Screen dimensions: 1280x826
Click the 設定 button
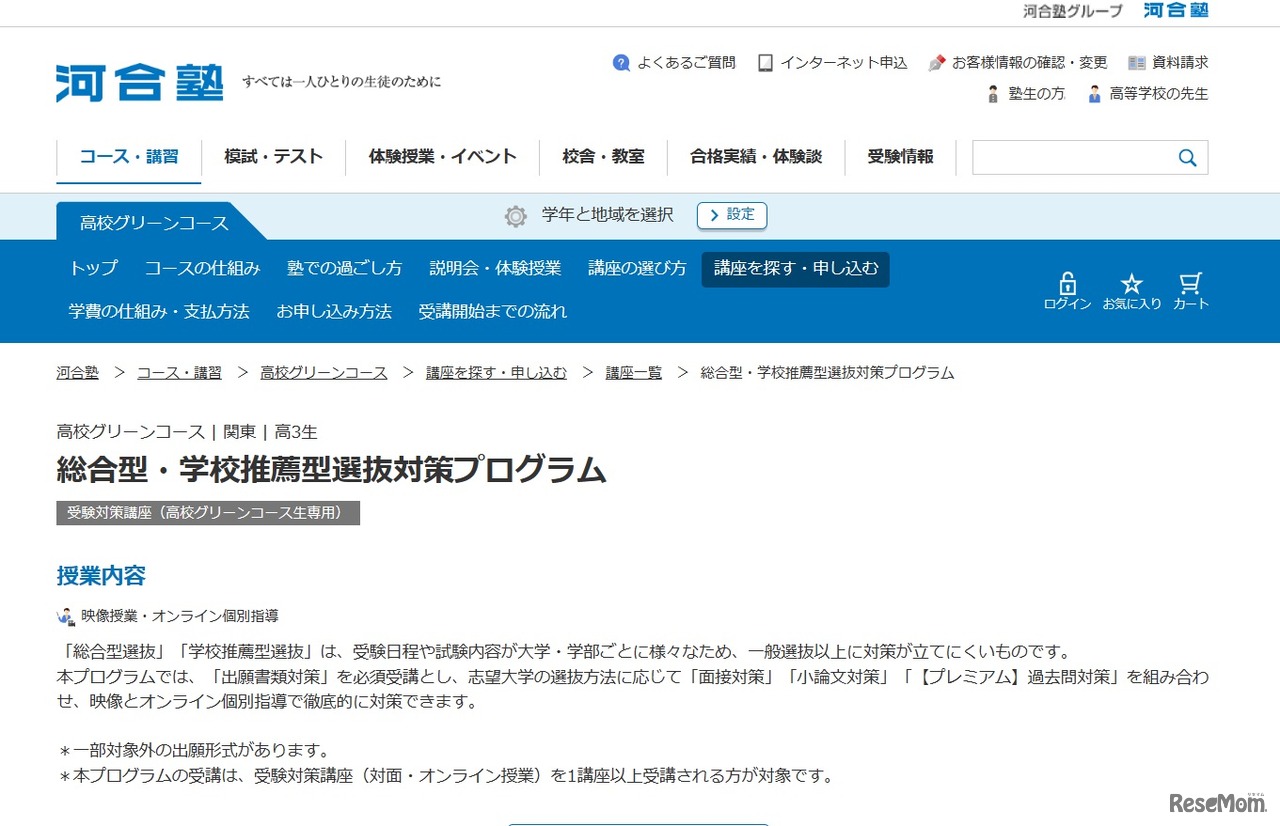732,215
